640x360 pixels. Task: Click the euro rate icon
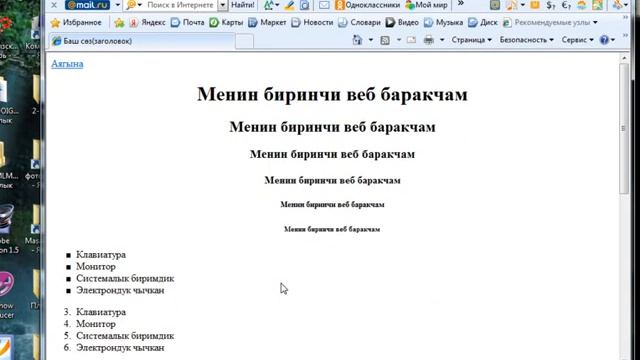click(566, 5)
